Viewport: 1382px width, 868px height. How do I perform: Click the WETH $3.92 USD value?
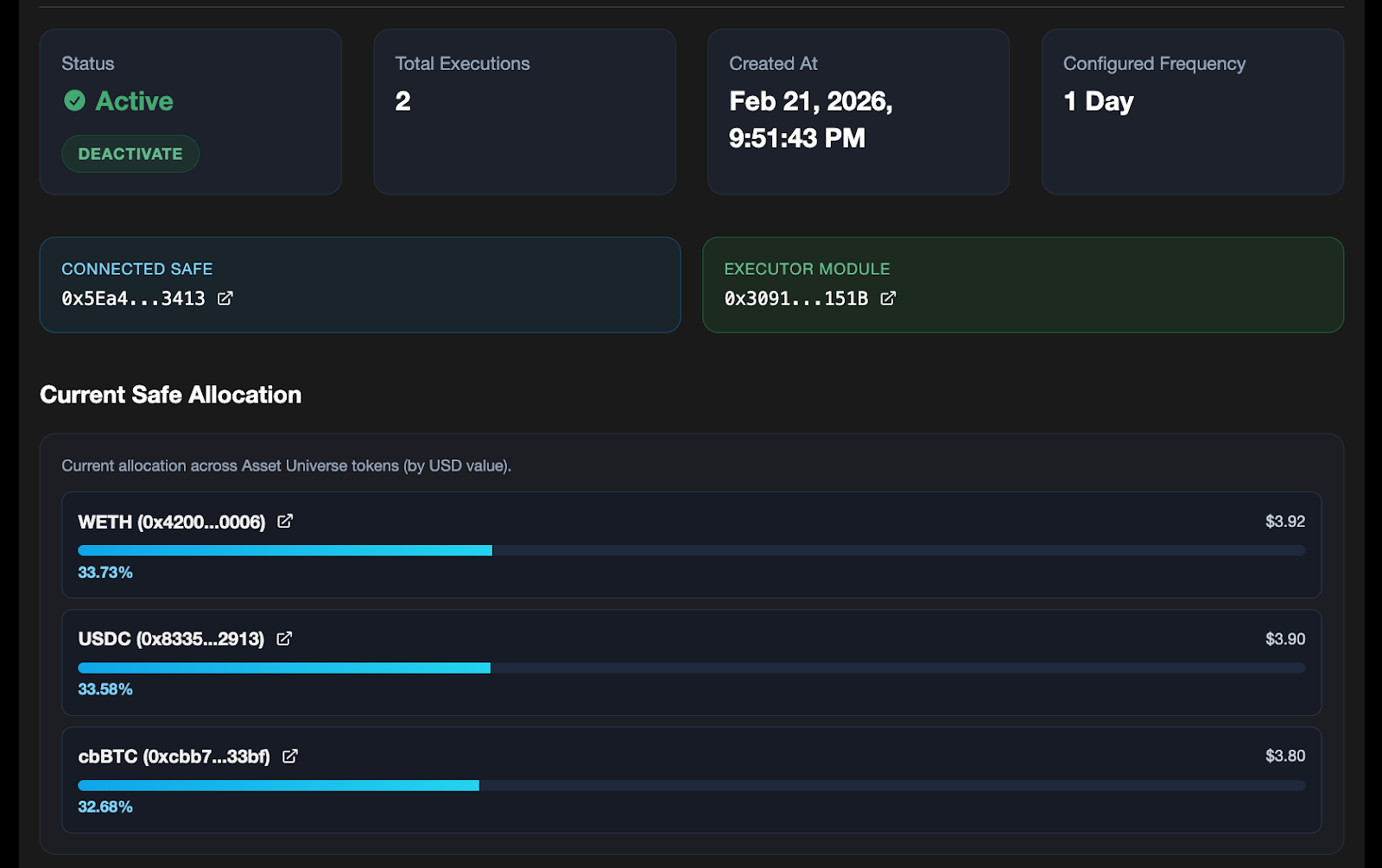pyautogui.click(x=1284, y=522)
